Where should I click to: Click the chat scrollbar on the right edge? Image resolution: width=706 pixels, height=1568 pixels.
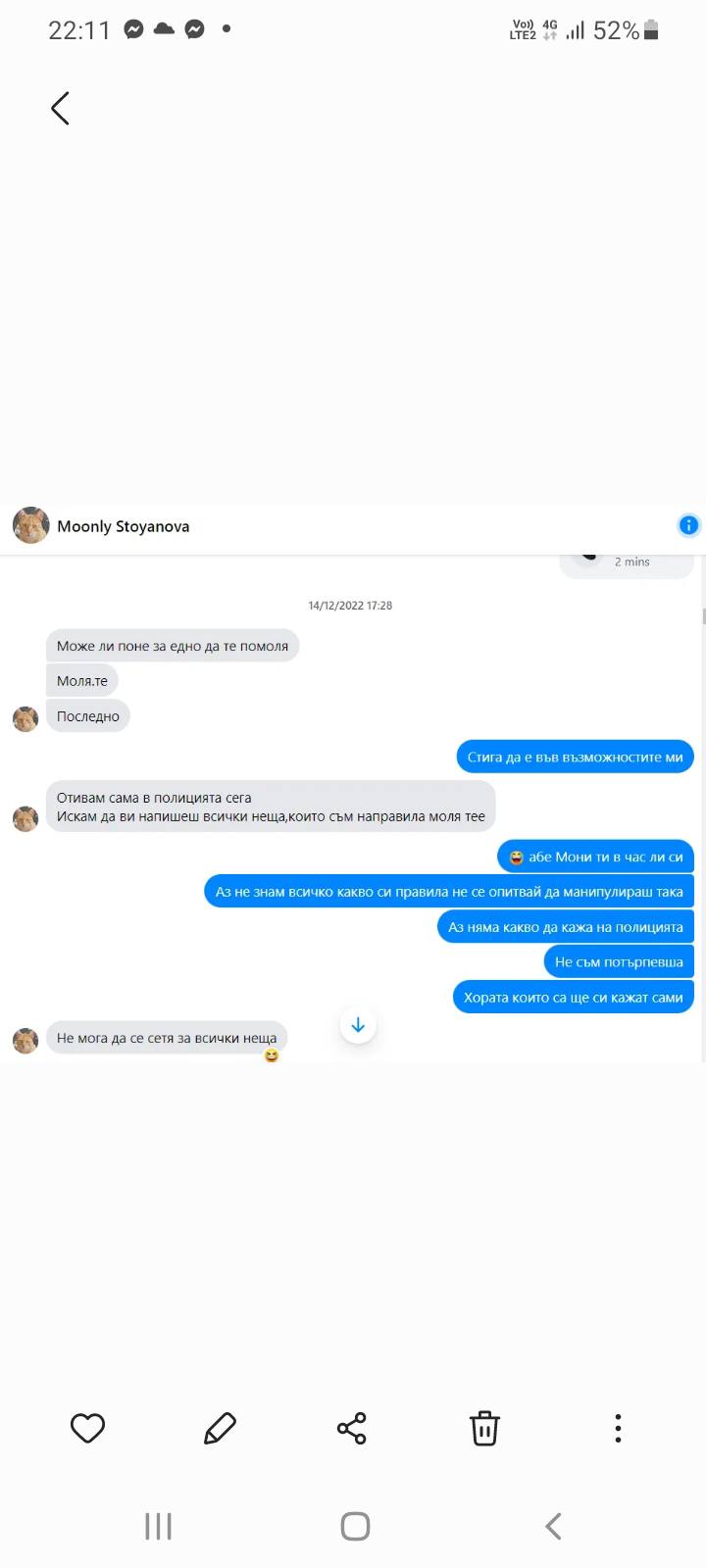click(703, 615)
